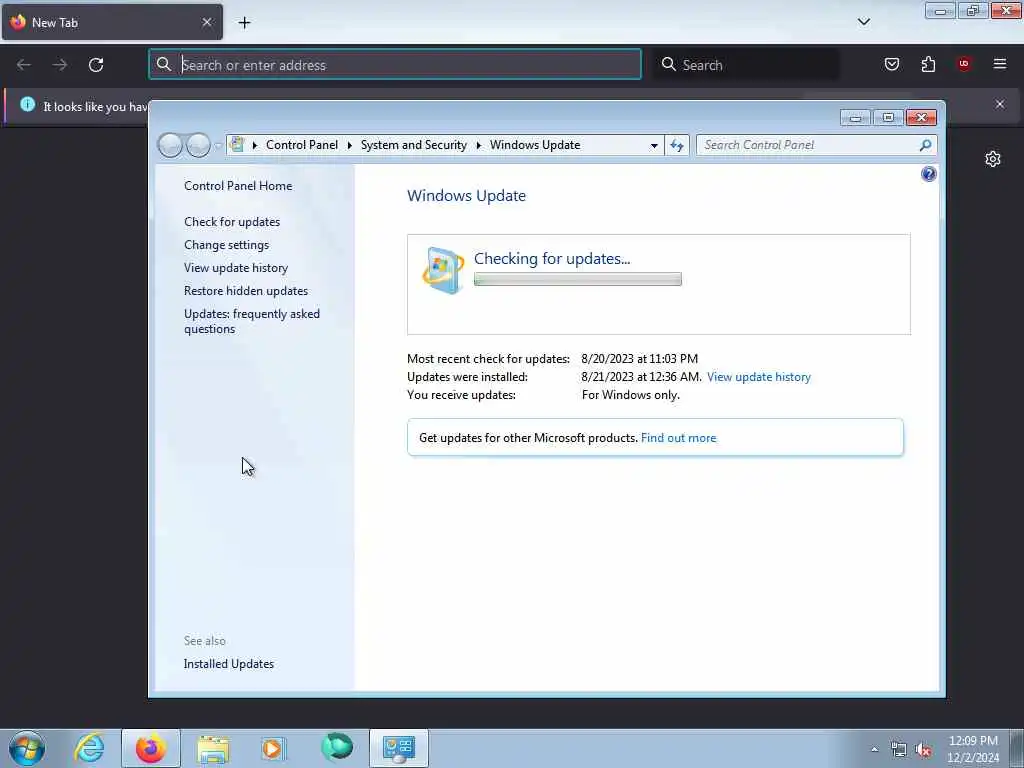This screenshot has width=1024, height=768.
Task: Open Pocket save icon in Firefox
Action: (891, 64)
